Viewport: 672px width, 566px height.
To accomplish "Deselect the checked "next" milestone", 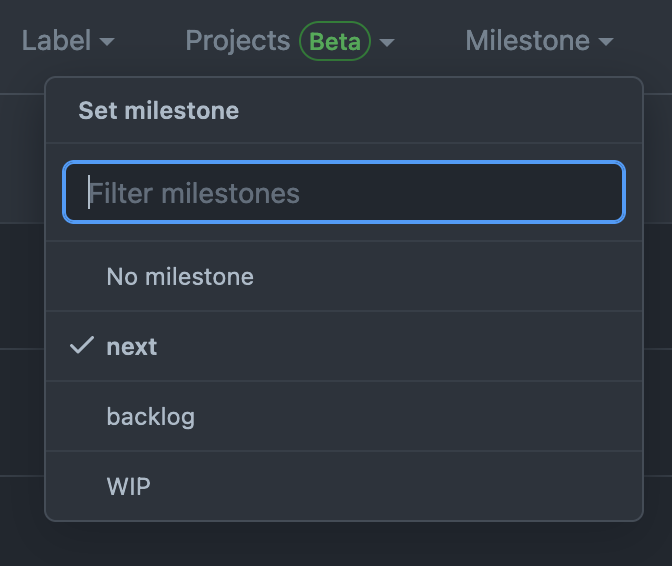I will click(132, 346).
